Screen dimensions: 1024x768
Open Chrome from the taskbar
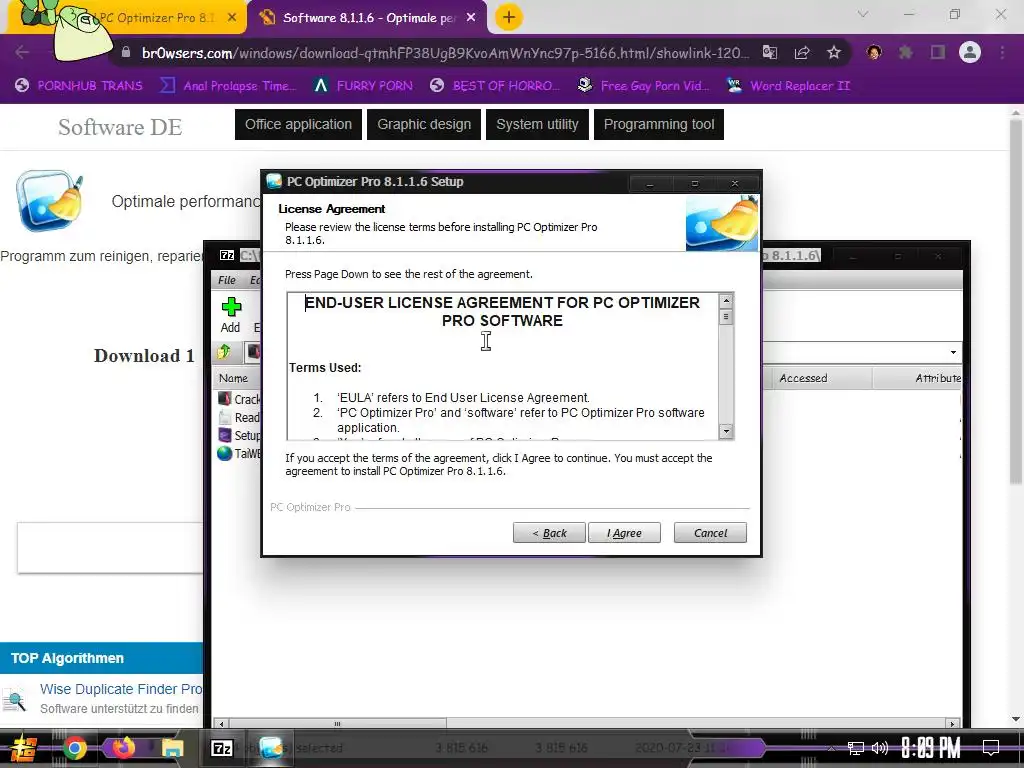[x=74, y=748]
